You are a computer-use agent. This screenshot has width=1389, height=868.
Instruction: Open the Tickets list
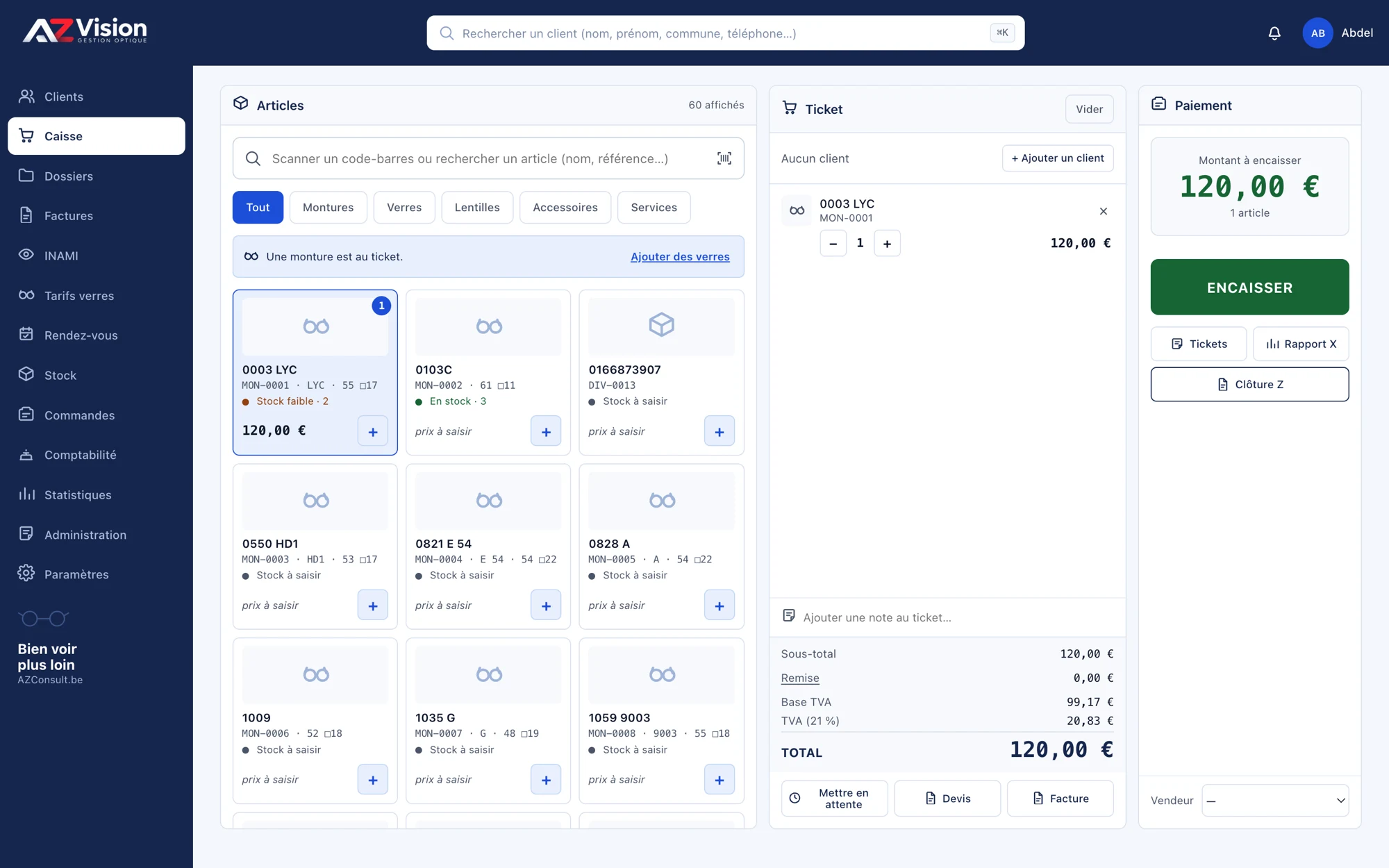click(x=1199, y=344)
